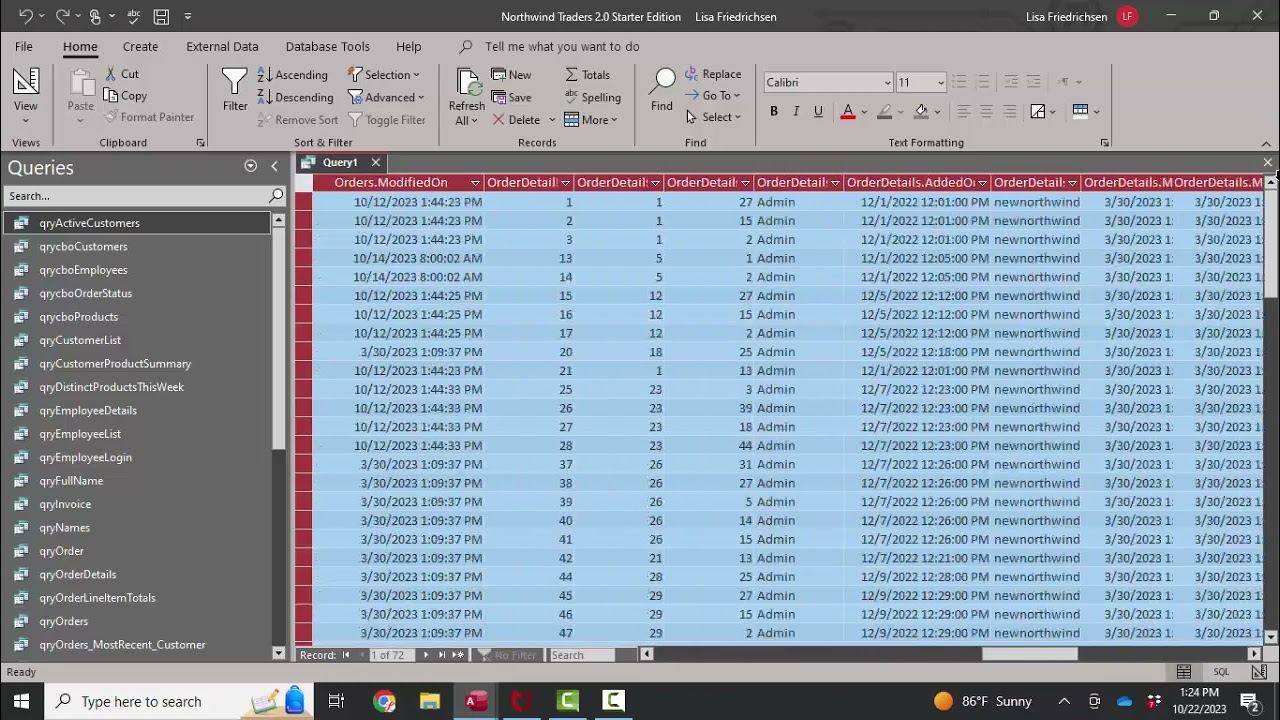The width and height of the screenshot is (1280, 720).
Task: Change the background fill color
Action: point(921,111)
